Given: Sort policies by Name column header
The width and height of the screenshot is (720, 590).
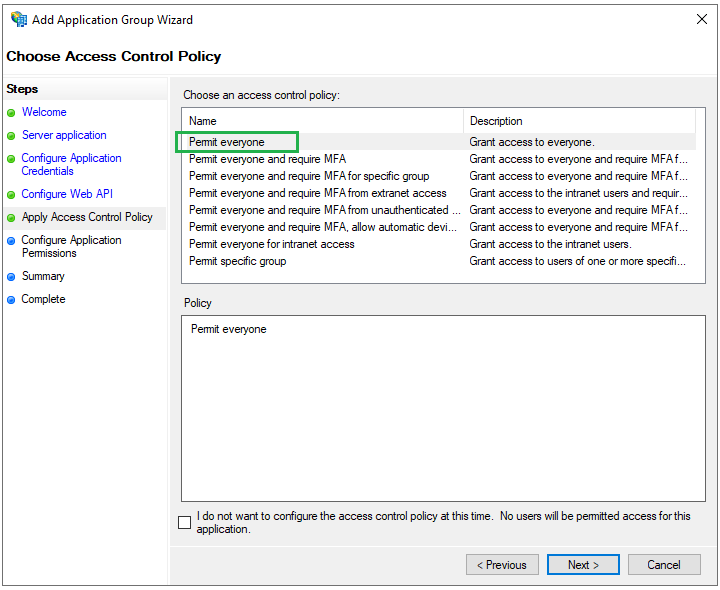Looking at the screenshot, I should (x=322, y=121).
